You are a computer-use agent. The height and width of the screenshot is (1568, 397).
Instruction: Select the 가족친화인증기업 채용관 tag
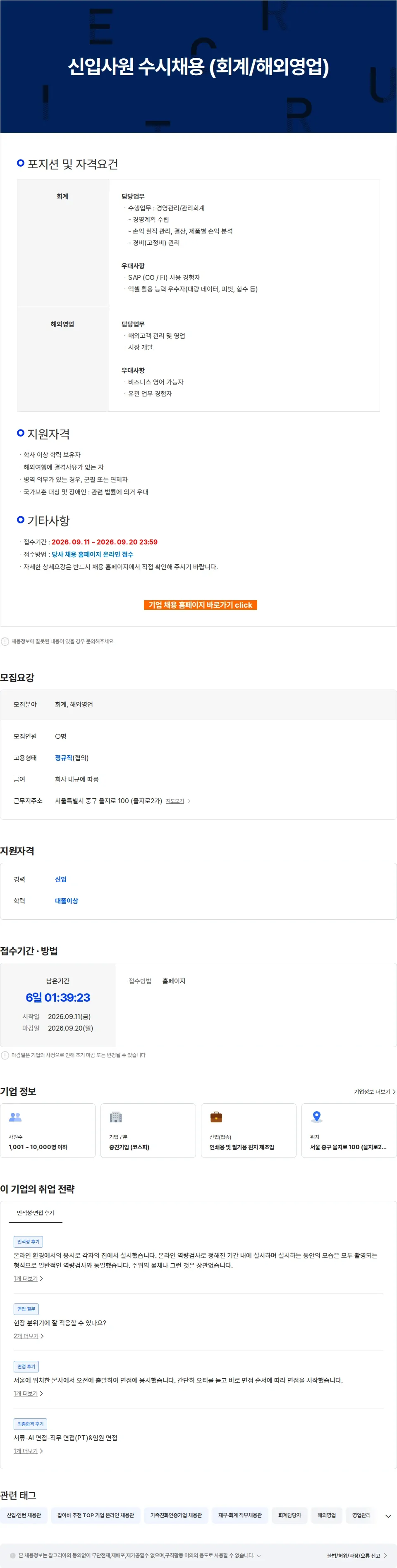coord(176,1515)
